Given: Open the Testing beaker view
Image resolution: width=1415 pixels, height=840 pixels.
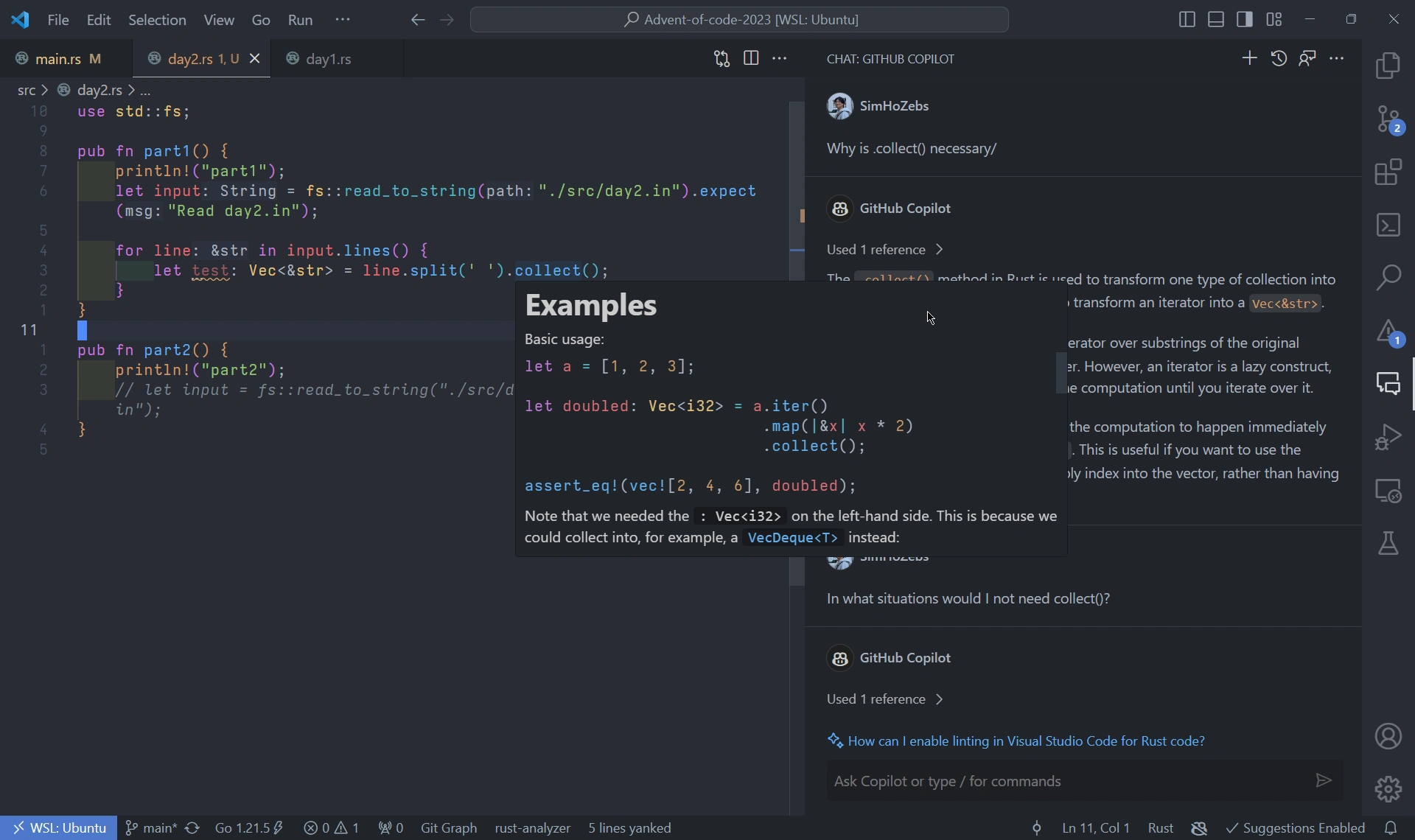Looking at the screenshot, I should [x=1388, y=544].
